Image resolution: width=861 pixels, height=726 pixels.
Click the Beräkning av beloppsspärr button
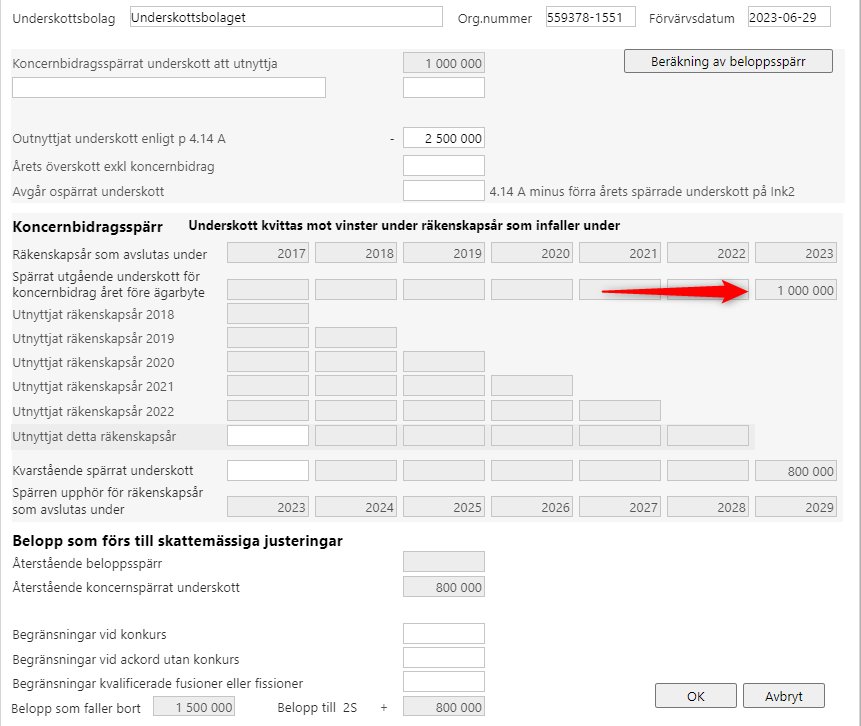coord(728,62)
